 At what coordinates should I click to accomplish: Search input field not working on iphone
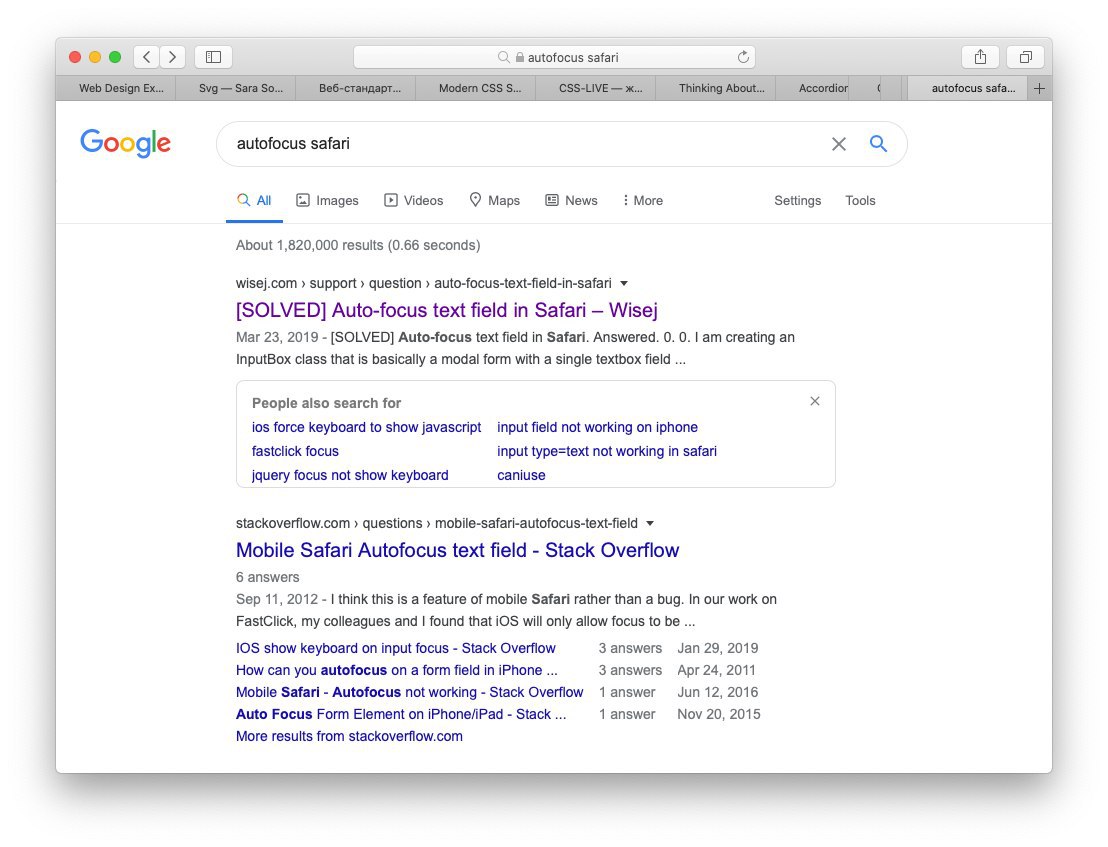597,427
